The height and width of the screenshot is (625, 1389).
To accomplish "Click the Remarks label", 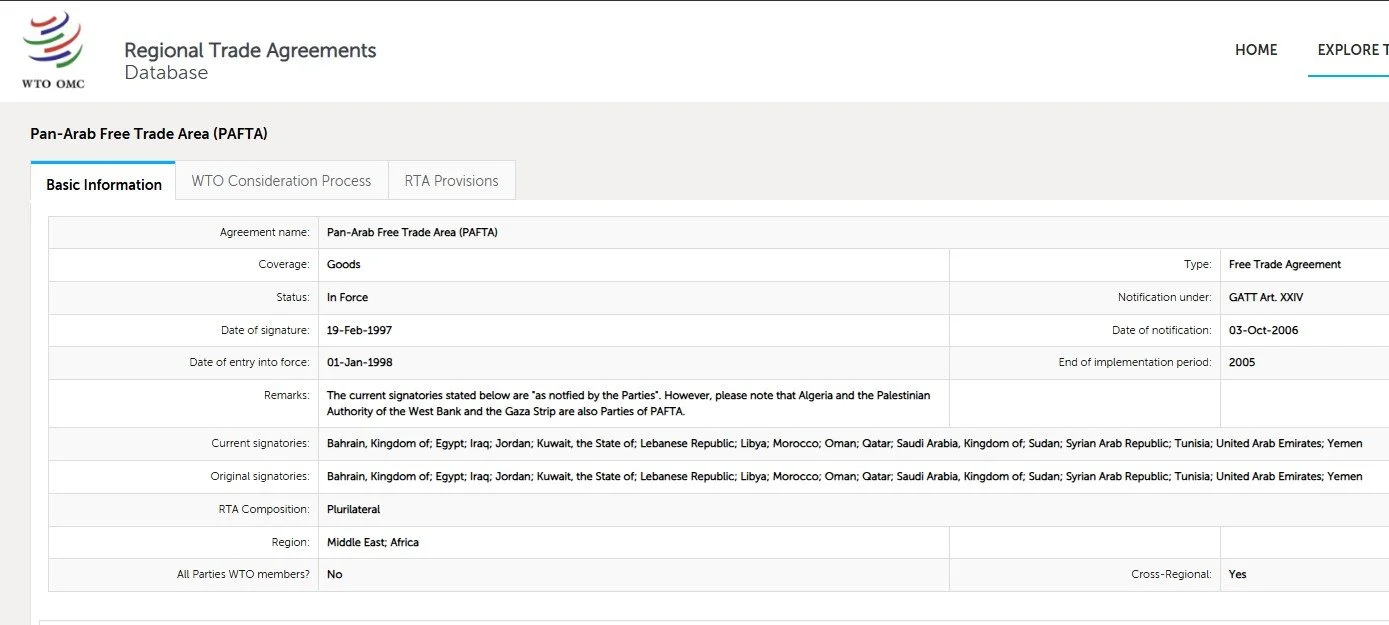I will point(287,396).
